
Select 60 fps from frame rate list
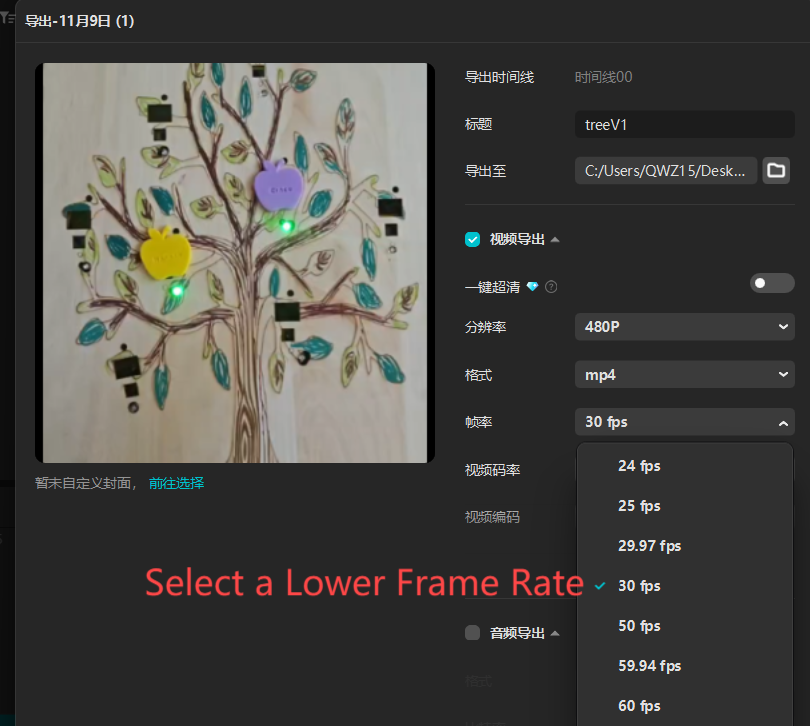click(x=684, y=706)
